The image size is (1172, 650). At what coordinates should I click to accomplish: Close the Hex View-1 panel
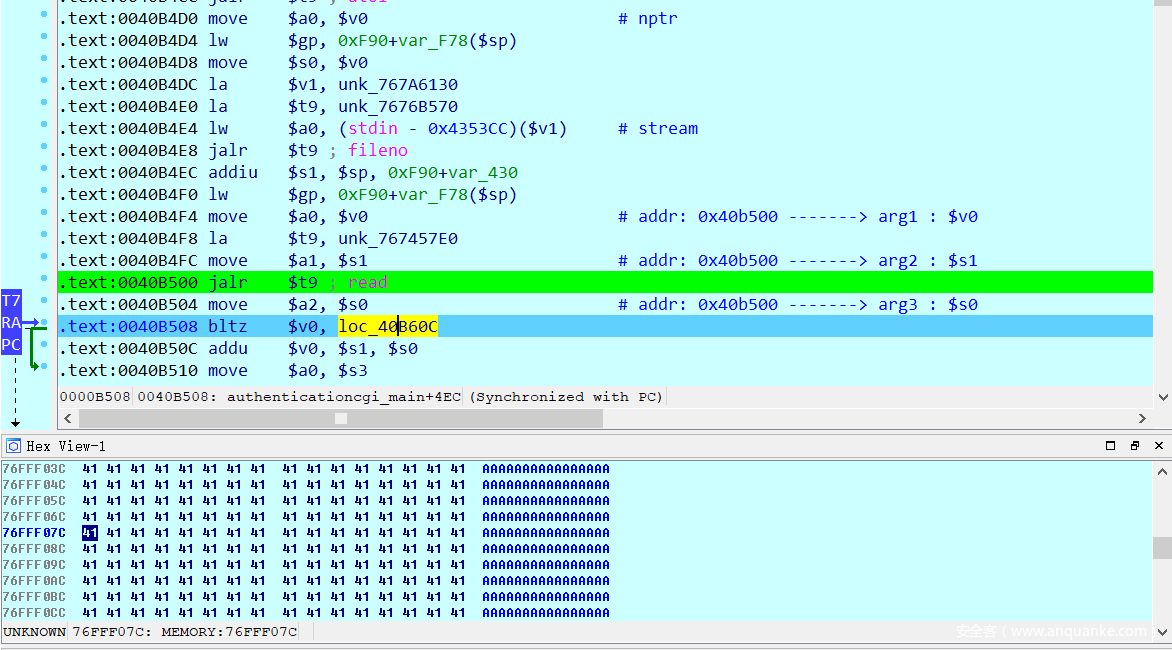(x=1159, y=446)
